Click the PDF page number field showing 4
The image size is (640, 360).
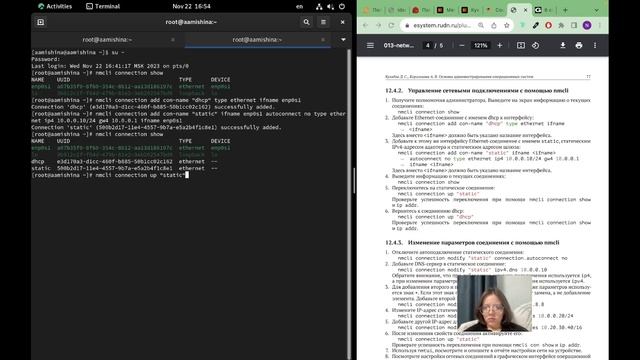[x=427, y=45]
